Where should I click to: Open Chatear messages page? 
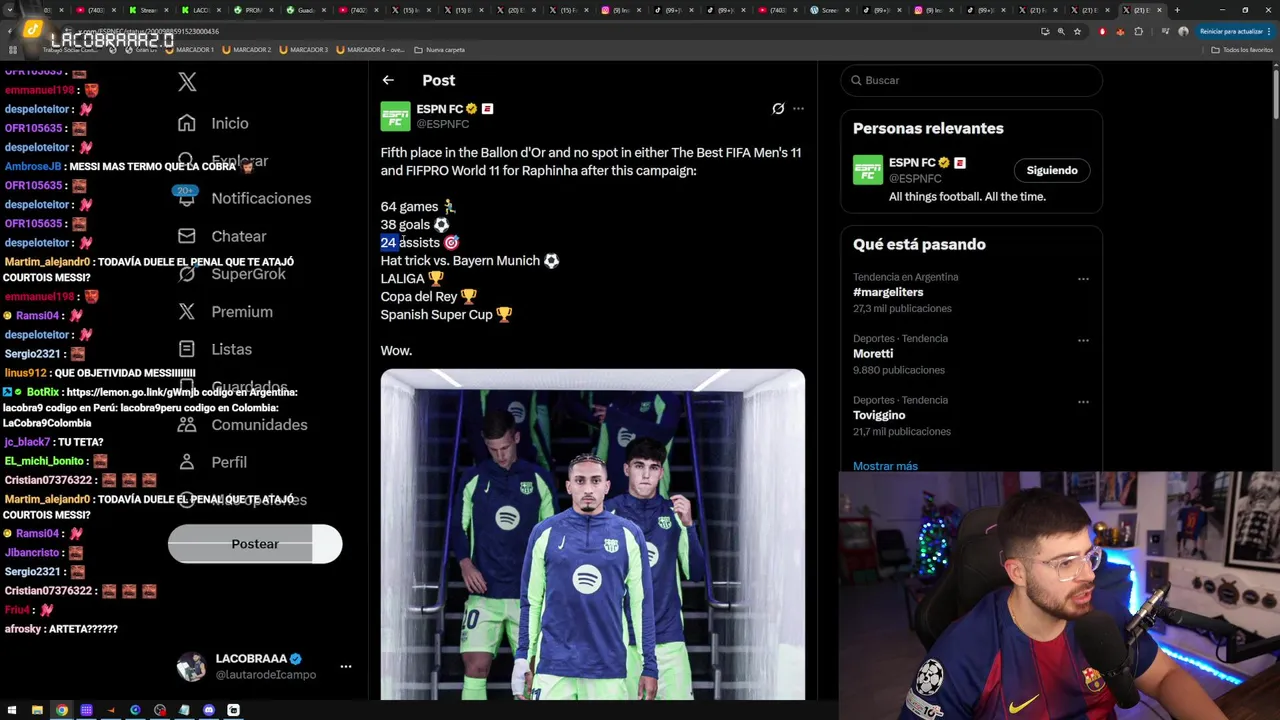tap(239, 236)
